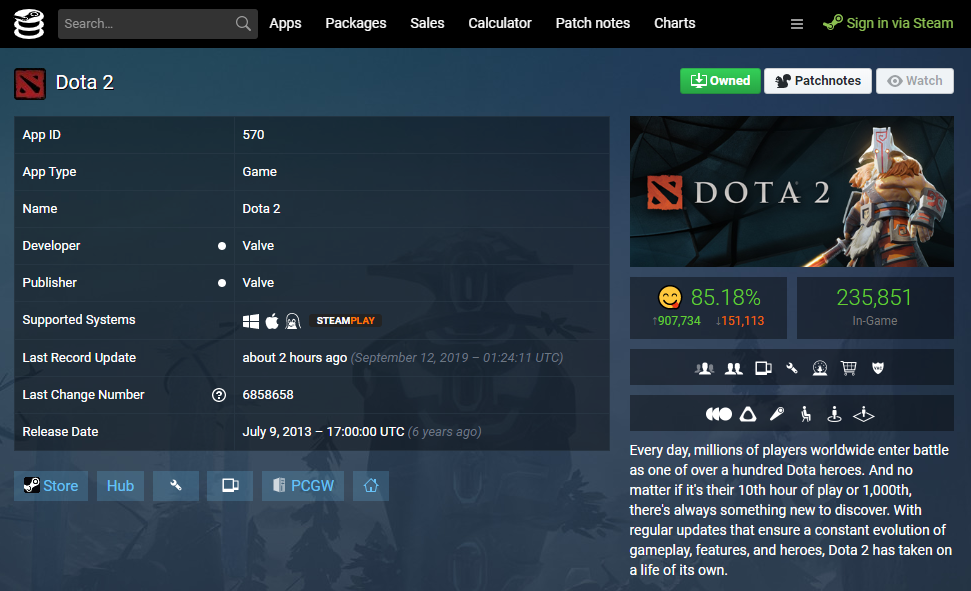This screenshot has width=971, height=591.
Task: Click the smiley rating emoji icon
Action: tap(669, 298)
